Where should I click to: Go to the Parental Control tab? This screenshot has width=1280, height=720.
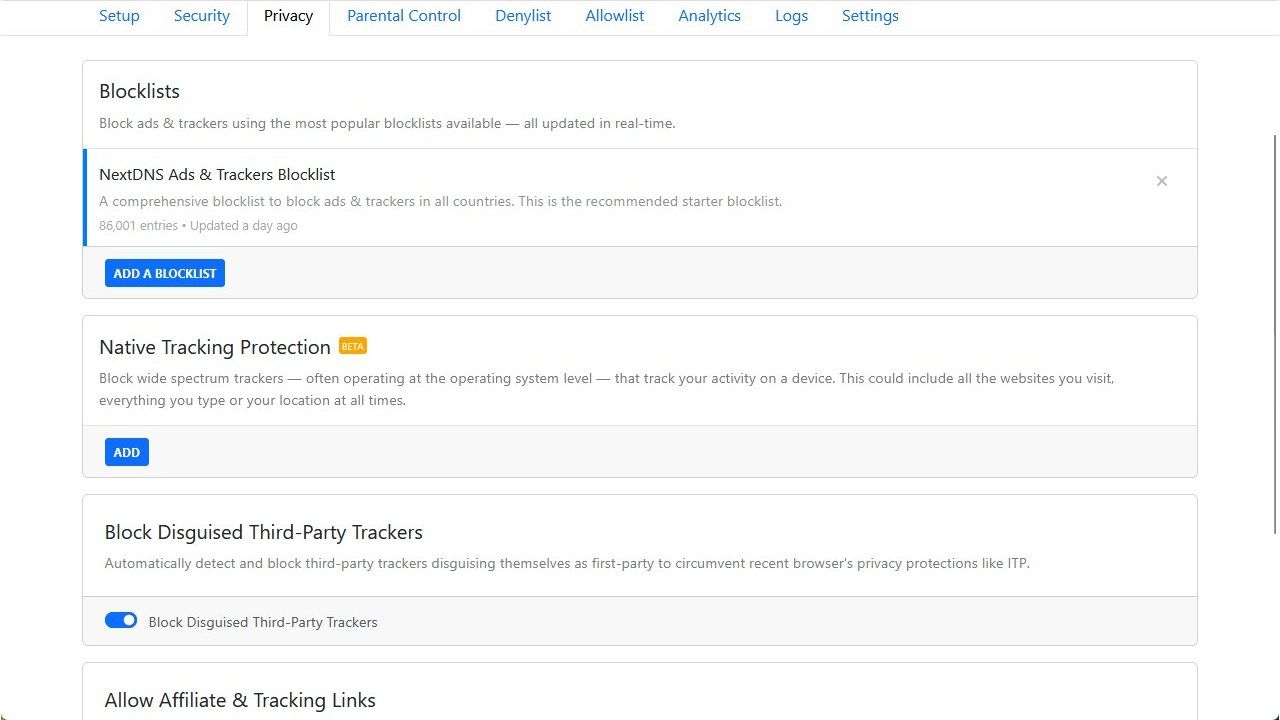pyautogui.click(x=404, y=16)
